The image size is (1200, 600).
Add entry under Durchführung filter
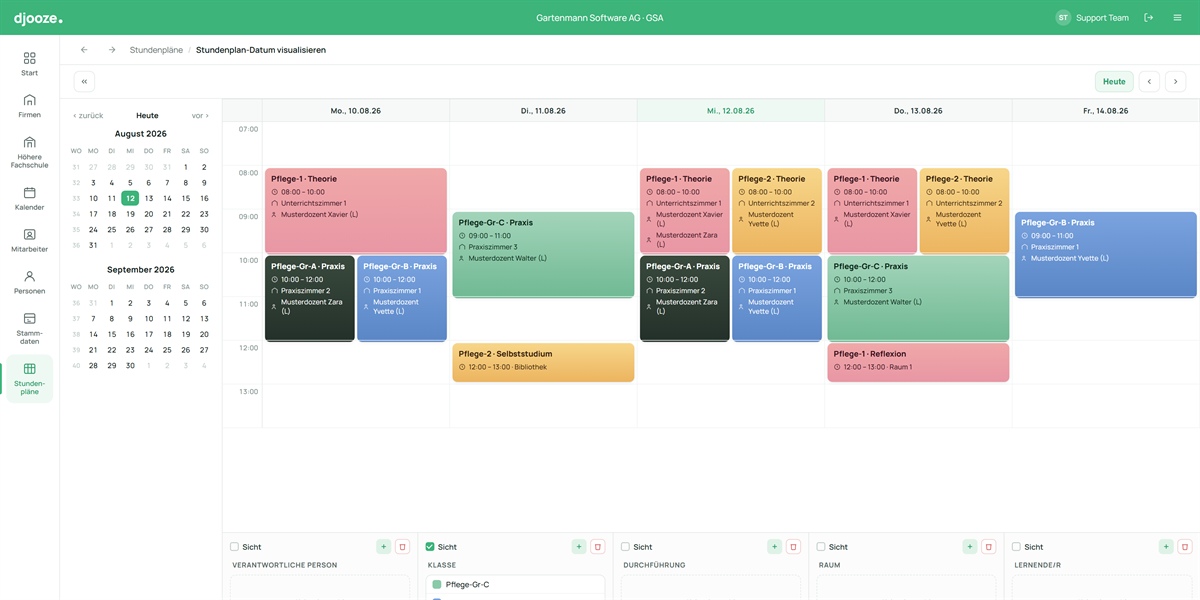click(x=774, y=547)
